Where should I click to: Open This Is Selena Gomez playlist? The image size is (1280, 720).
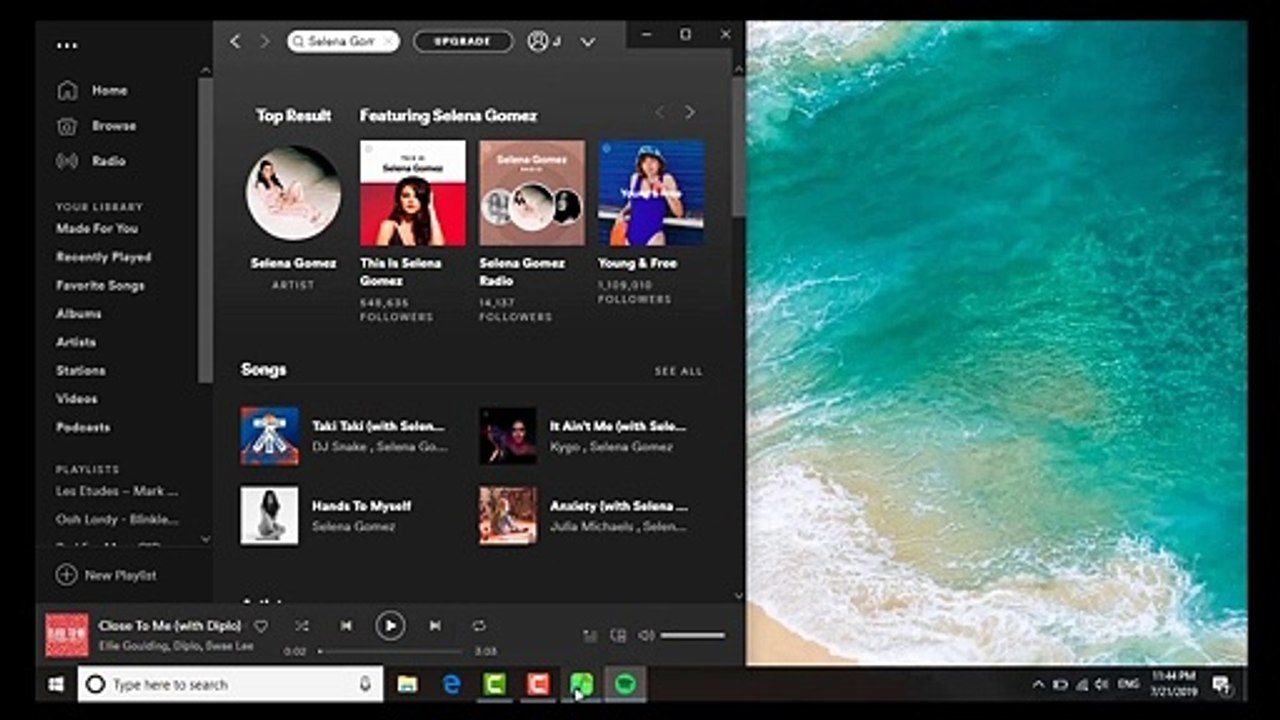click(412, 193)
